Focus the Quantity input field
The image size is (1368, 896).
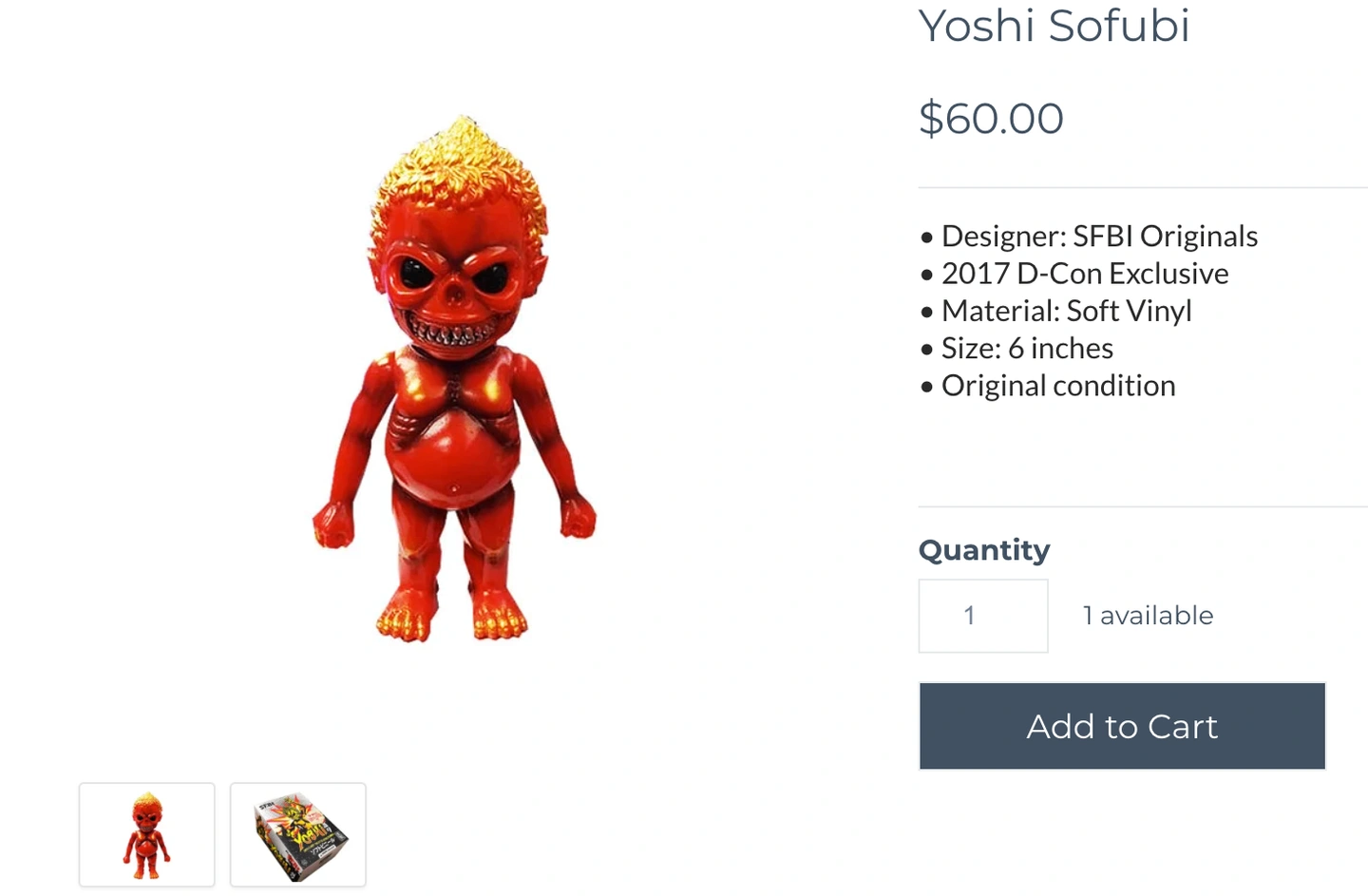tap(983, 616)
